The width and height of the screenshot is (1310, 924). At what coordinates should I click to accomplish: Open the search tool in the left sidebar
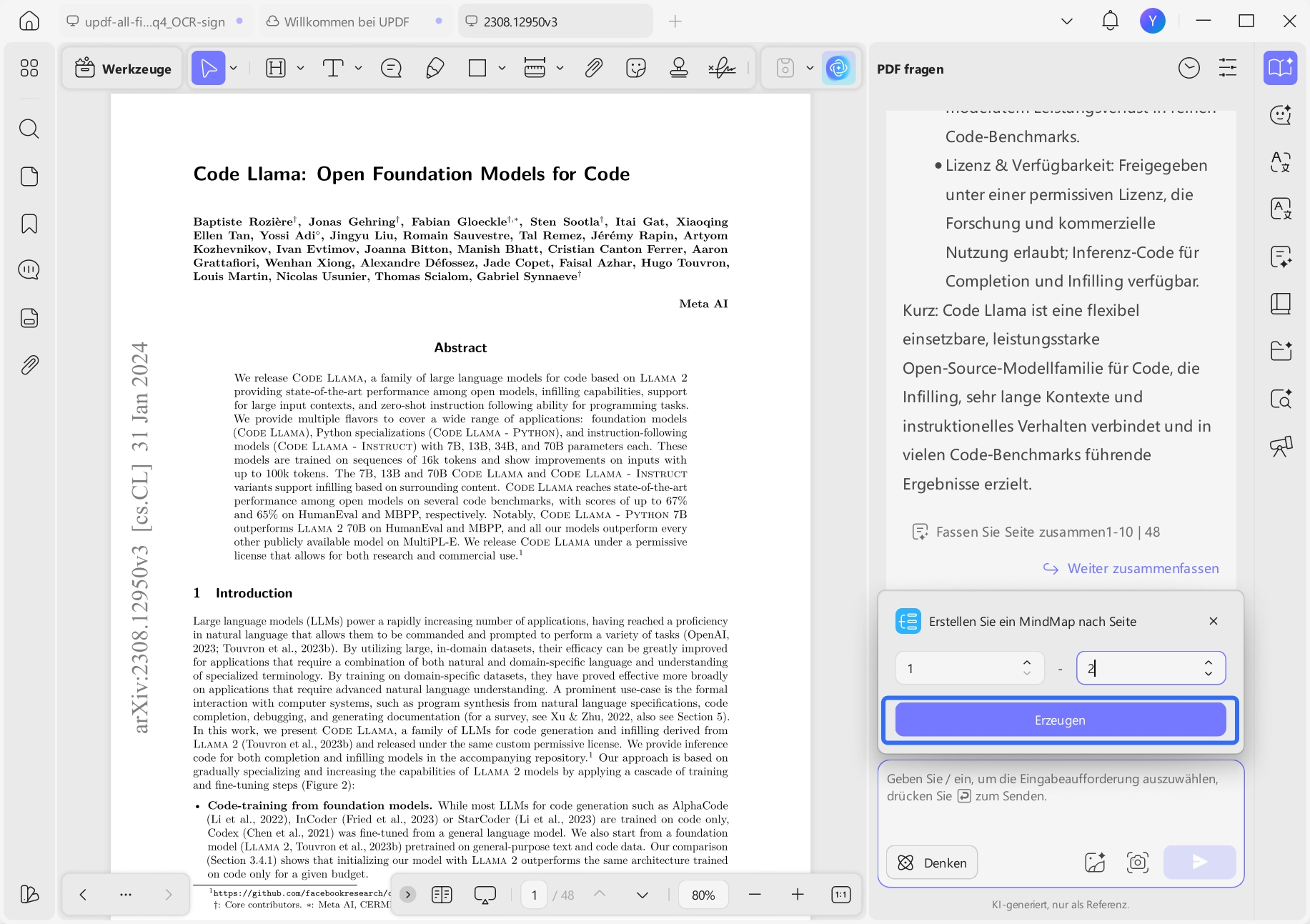click(29, 129)
